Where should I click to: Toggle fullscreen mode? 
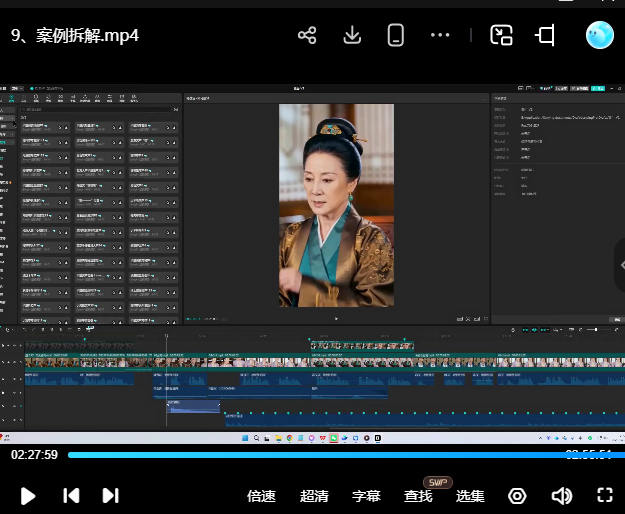coord(604,496)
